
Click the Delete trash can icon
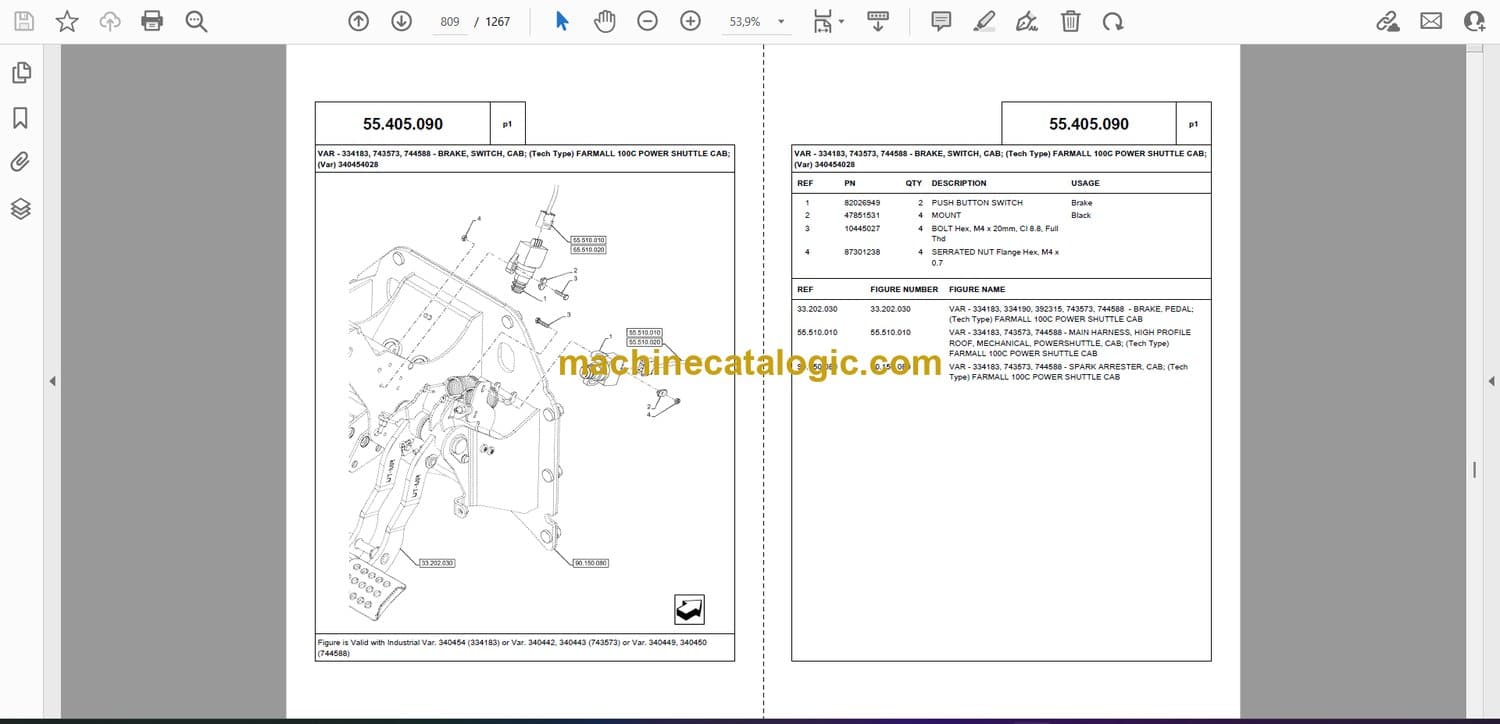click(1070, 21)
